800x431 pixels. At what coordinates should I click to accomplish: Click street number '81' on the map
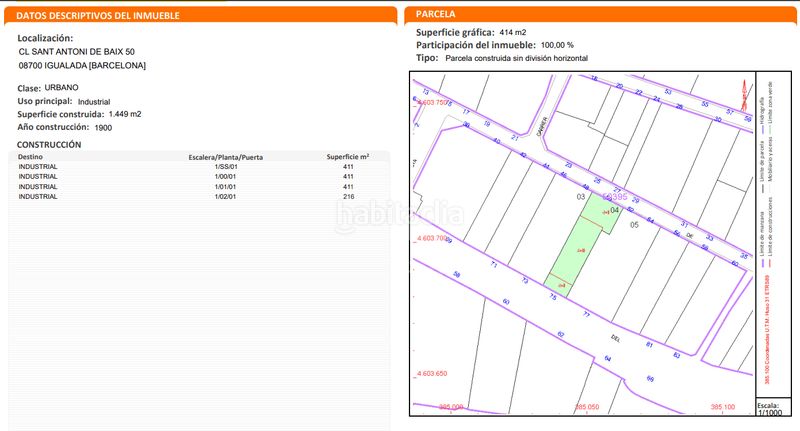pos(649,345)
